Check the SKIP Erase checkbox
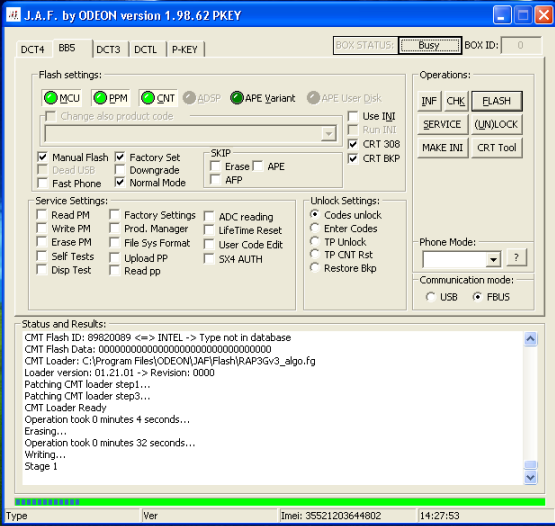Screen dimensions: 555x526 click(x=215, y=166)
